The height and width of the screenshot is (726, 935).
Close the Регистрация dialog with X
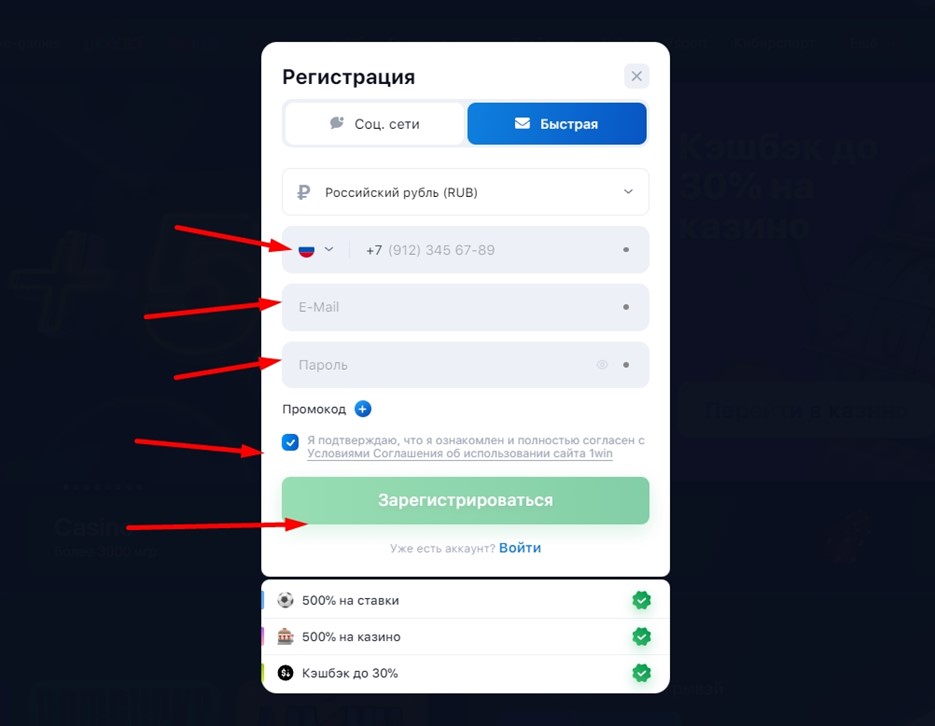point(637,76)
